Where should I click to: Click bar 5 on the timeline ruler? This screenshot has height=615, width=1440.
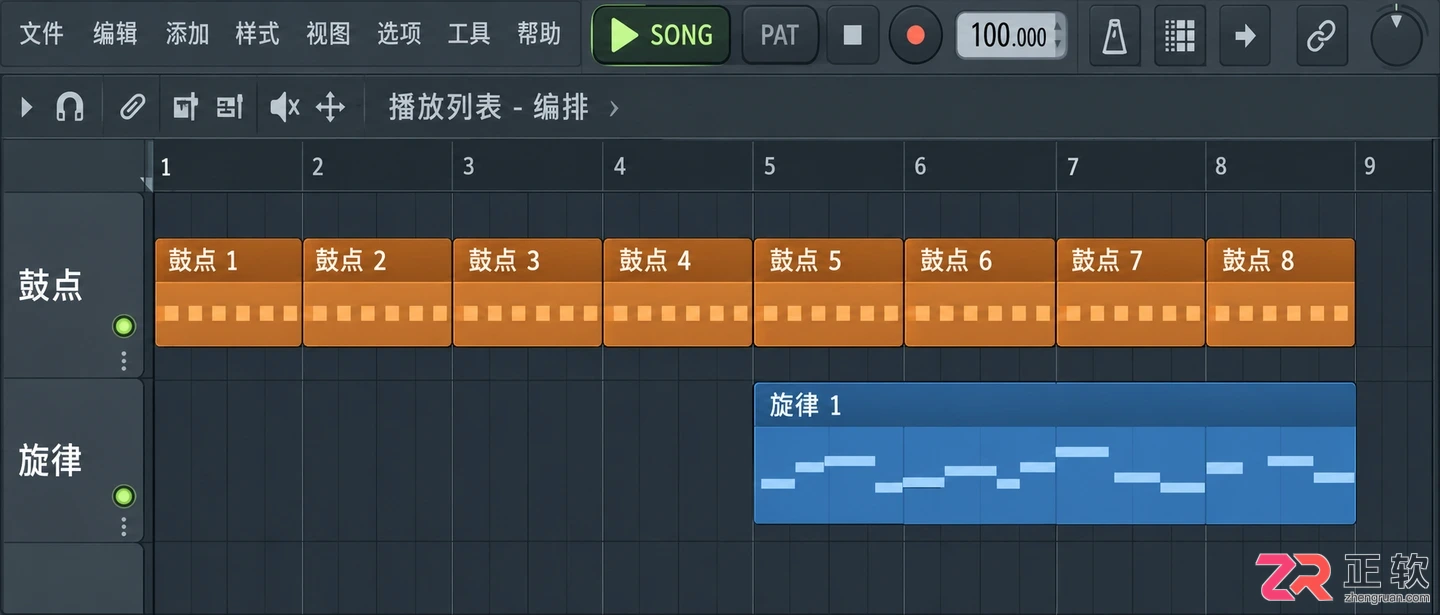[x=769, y=167]
